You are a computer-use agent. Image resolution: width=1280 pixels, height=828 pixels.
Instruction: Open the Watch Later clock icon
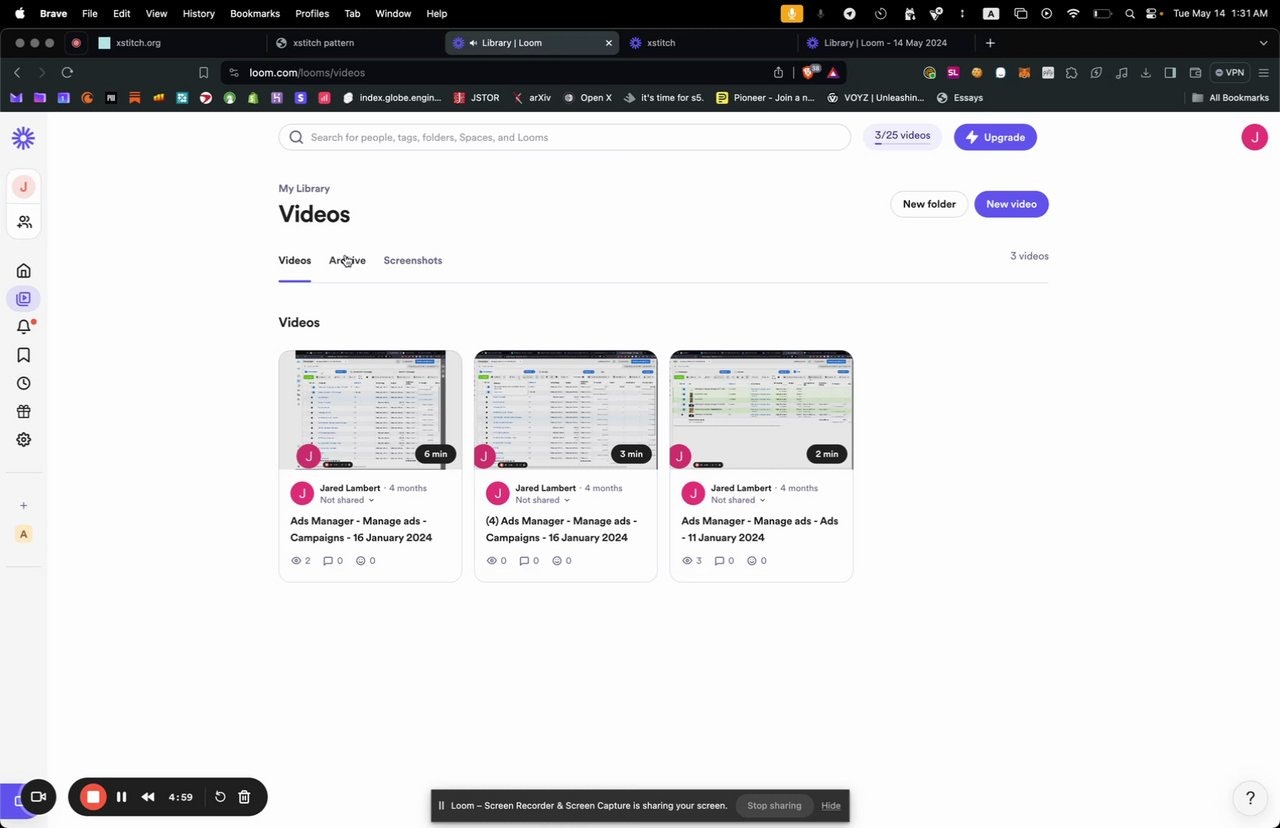point(23,383)
